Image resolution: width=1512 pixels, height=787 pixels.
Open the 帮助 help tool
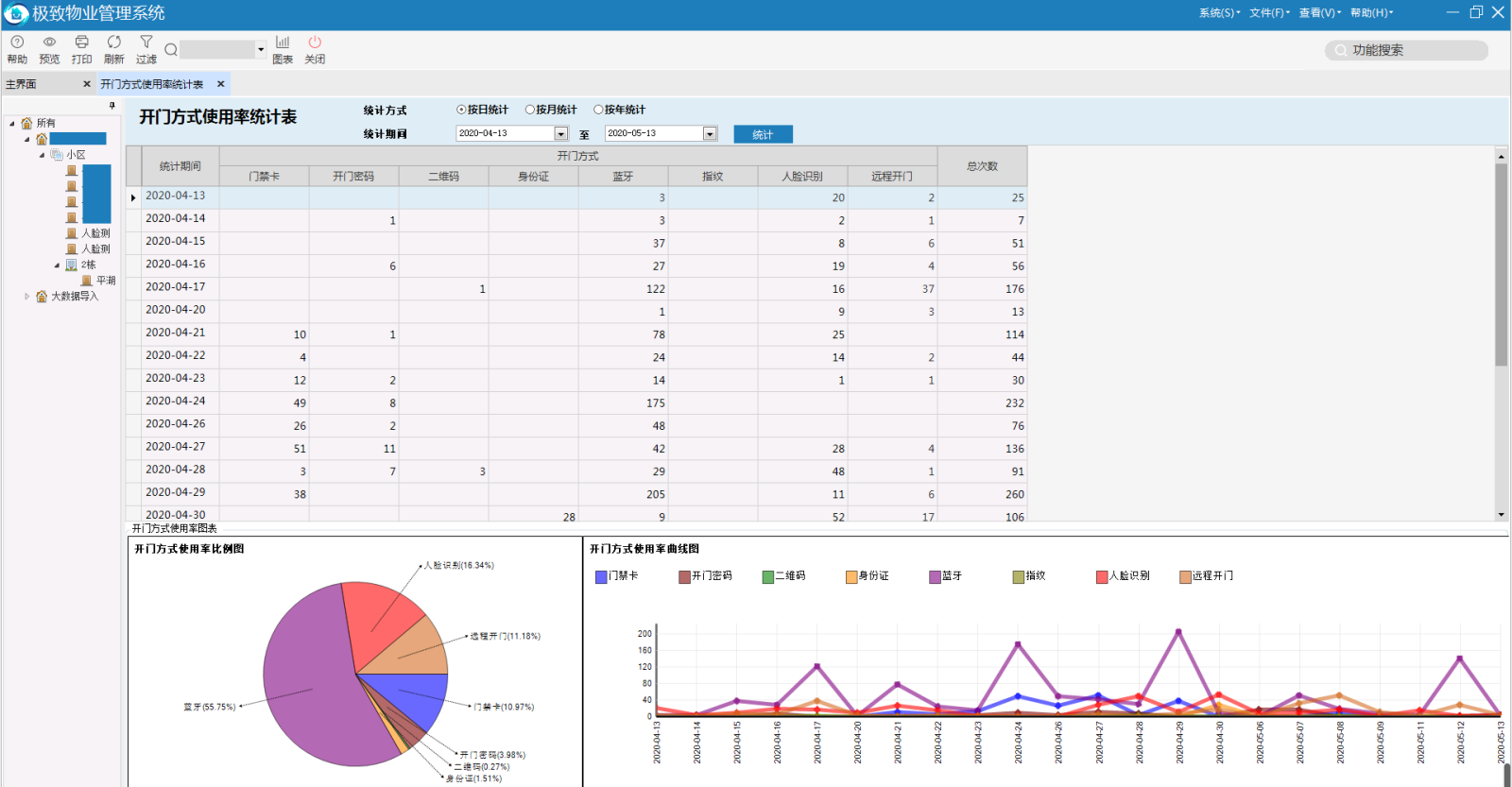[x=17, y=50]
